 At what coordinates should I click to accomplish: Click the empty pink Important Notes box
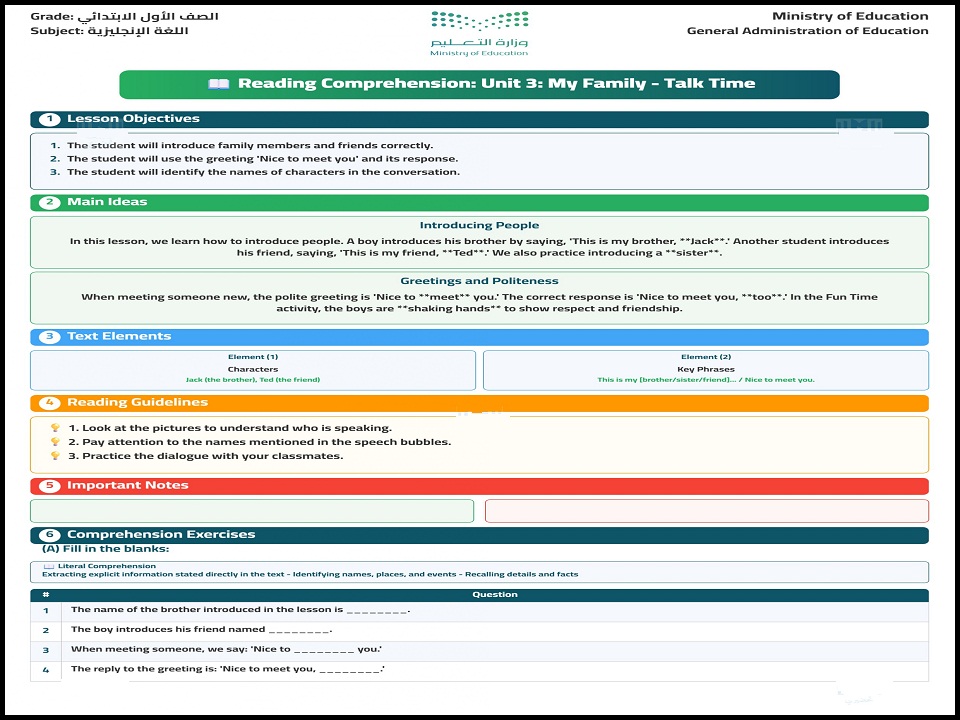(707, 511)
